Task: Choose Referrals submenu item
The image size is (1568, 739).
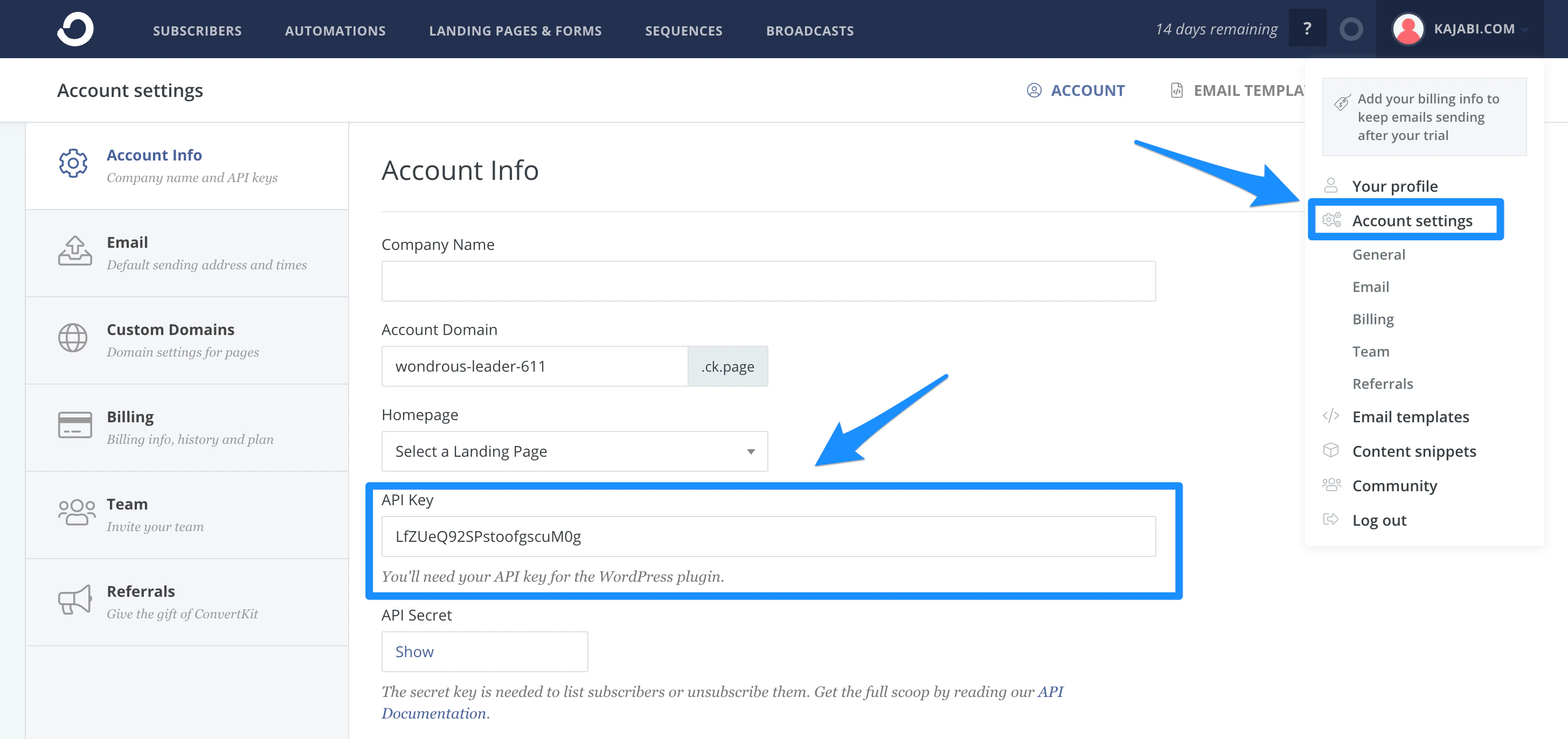Action: click(1382, 383)
